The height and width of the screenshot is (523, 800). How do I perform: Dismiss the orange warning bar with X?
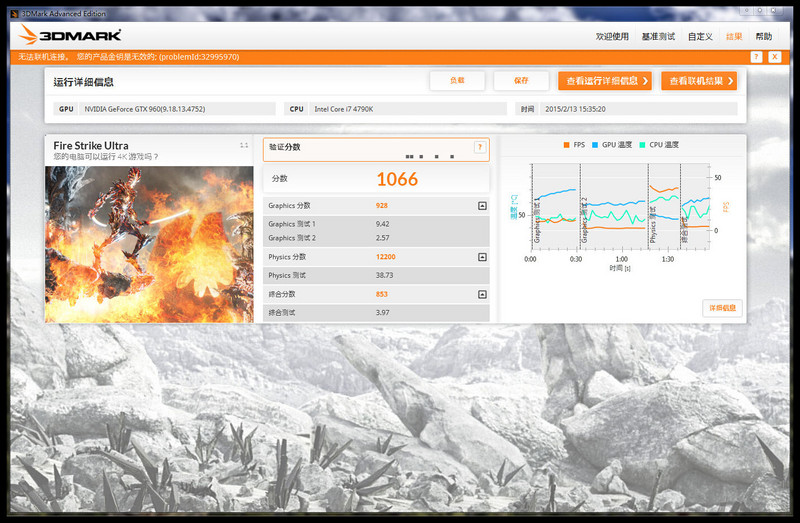point(774,57)
